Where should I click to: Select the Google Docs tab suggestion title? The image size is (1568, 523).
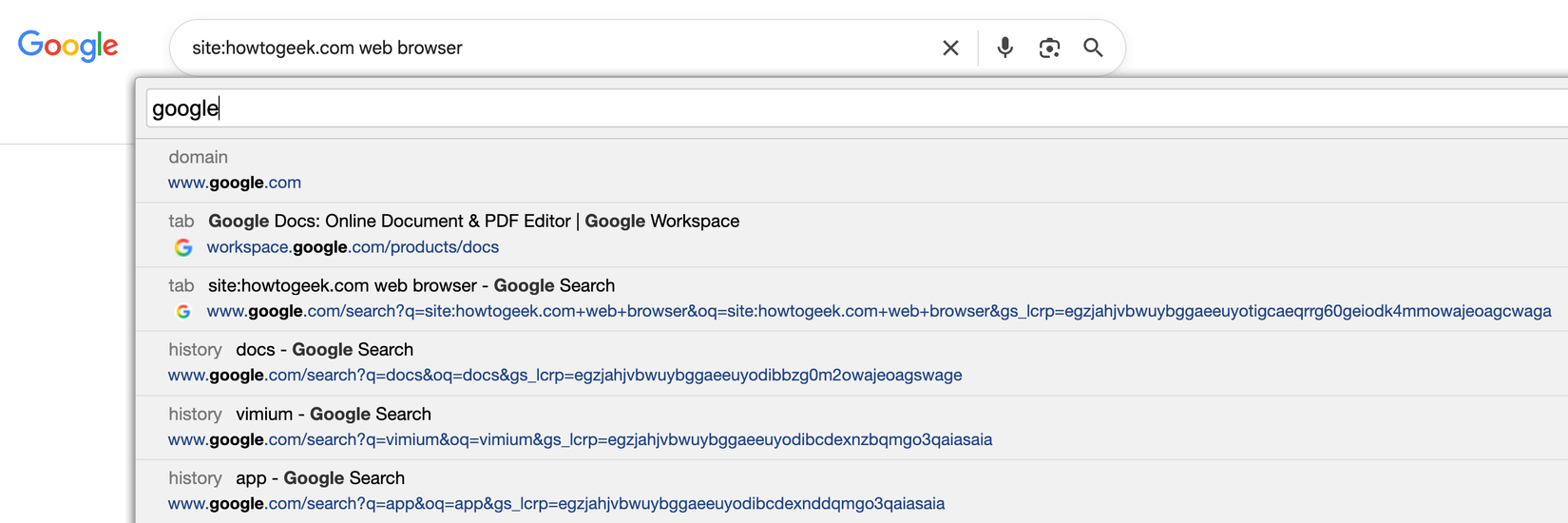pos(473,221)
